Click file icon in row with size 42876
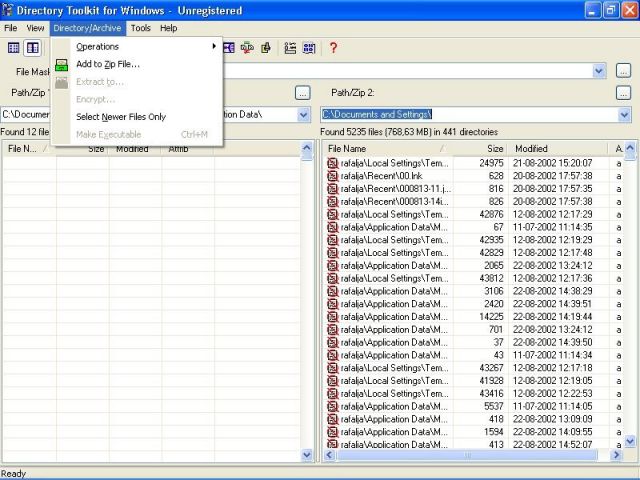This screenshot has width=640, height=480. point(333,214)
